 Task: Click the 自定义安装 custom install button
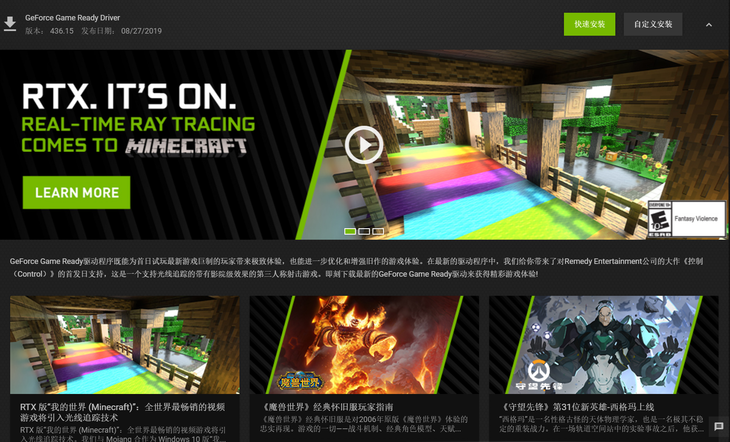click(x=653, y=24)
